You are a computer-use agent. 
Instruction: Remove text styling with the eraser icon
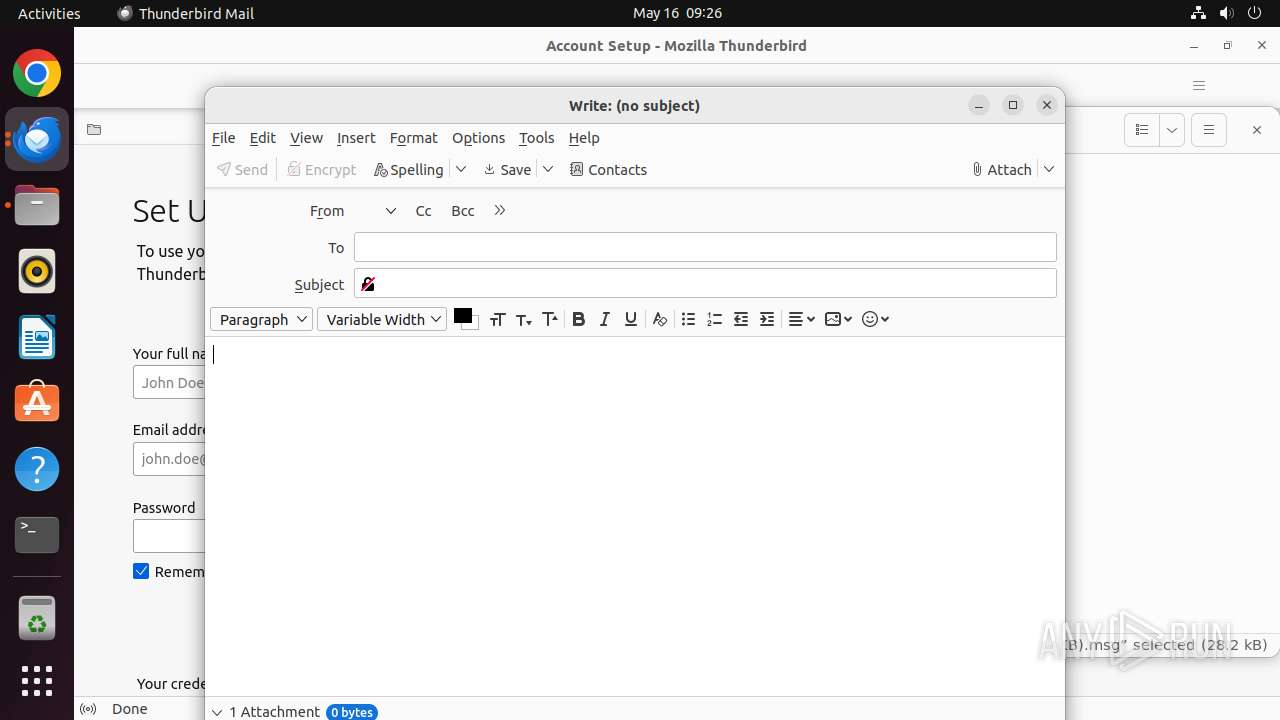(x=659, y=319)
